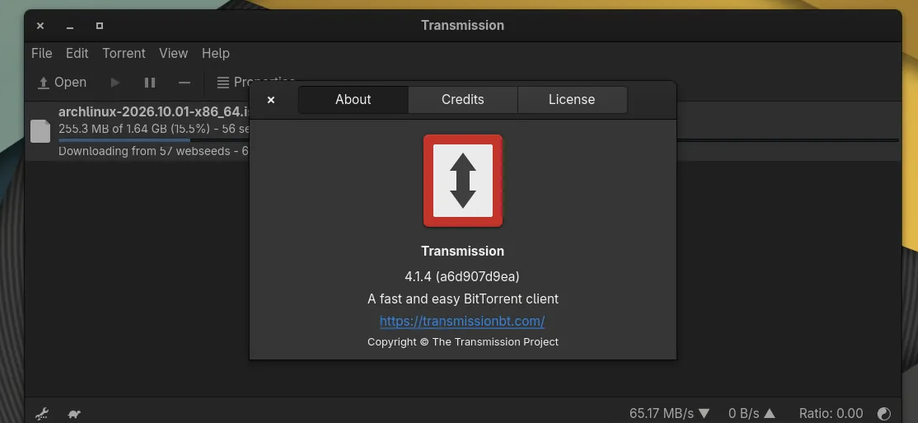Click the '255.3 MB of 1.64 GB' progress text

pos(154,129)
